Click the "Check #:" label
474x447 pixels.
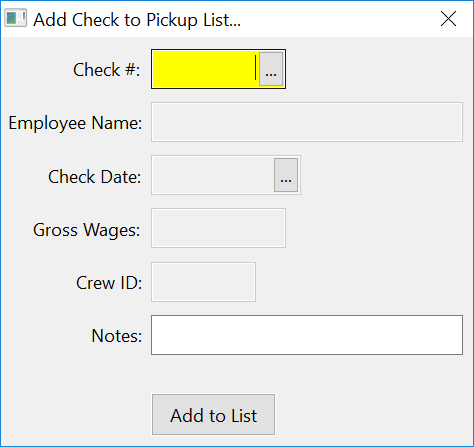107,70
